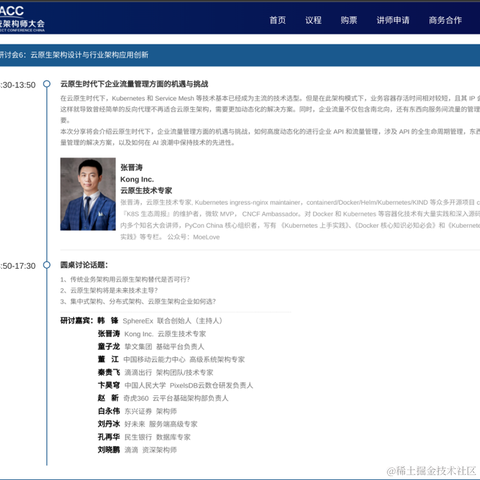Go to the 购票 page
Image resolution: width=480 pixels, height=480 pixels.
(349, 20)
